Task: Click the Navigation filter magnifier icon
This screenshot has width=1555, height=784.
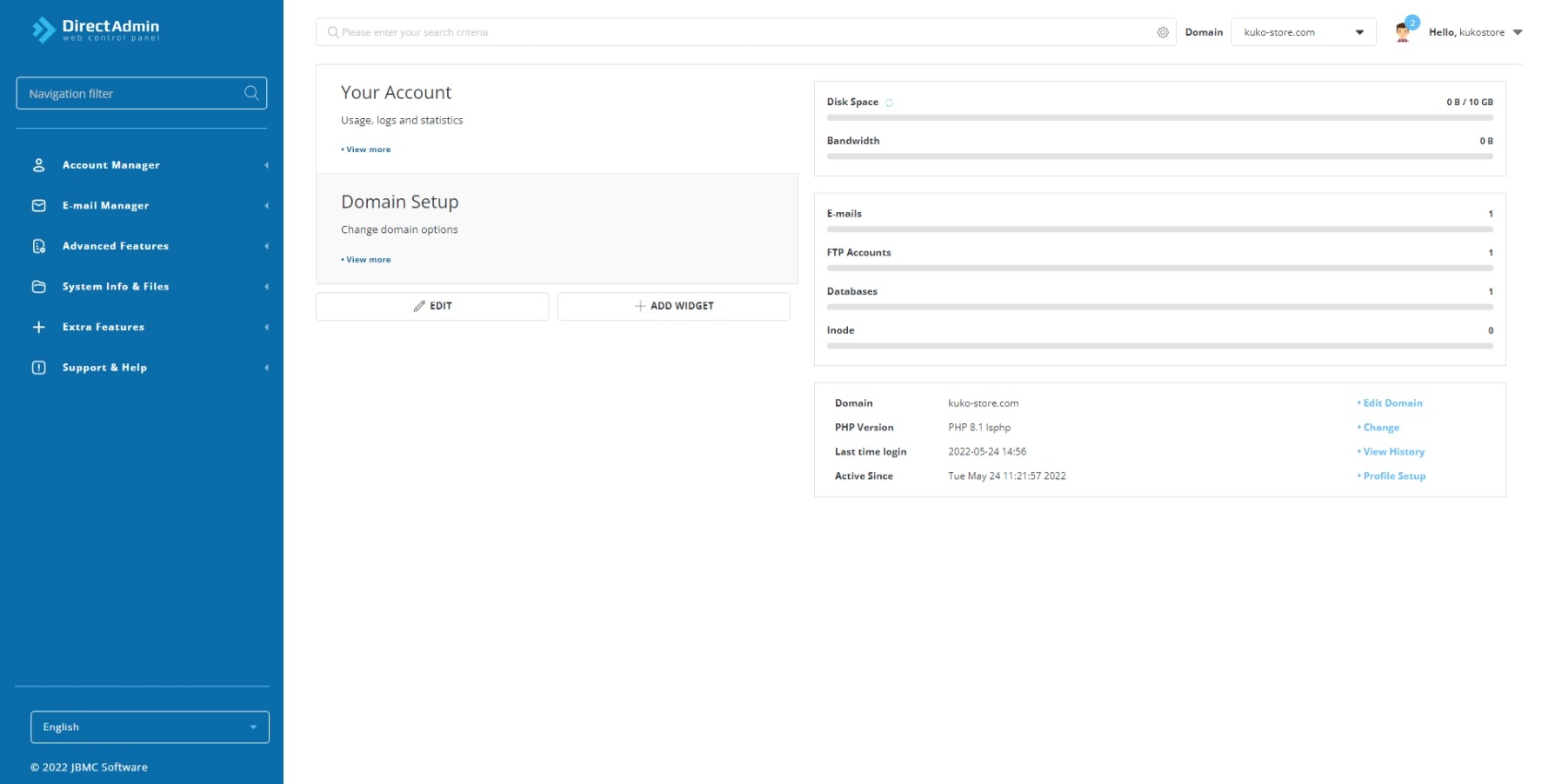Action: click(251, 93)
